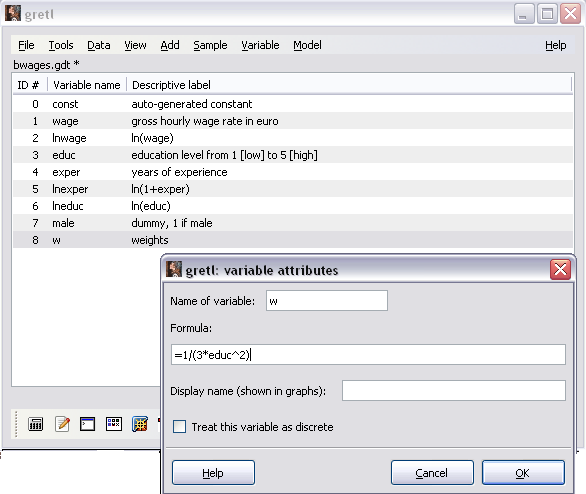586x494 pixels.
Task: Click the ID # column header
Action: tap(30, 85)
